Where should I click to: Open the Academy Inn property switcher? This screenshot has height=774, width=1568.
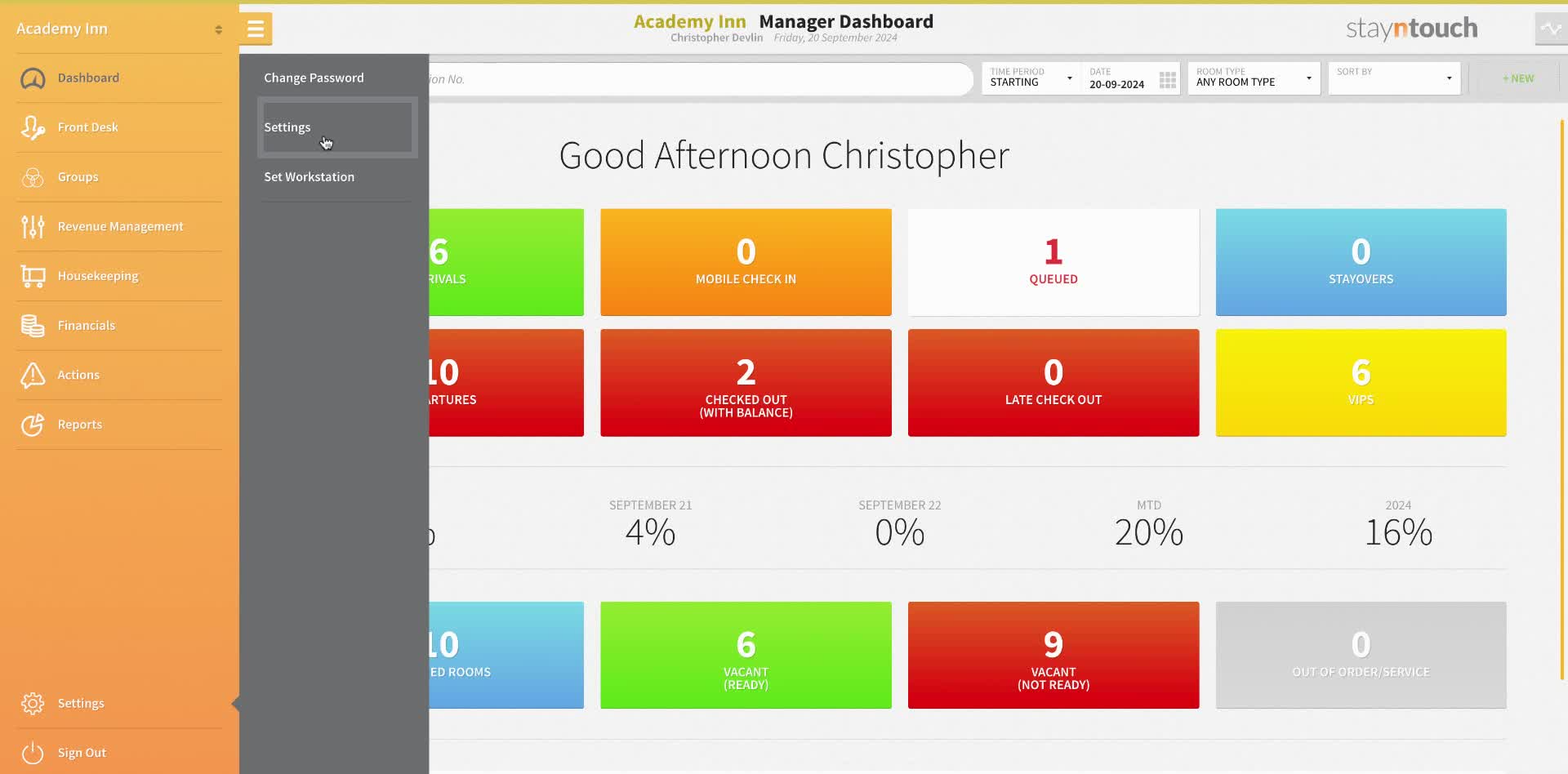pyautogui.click(x=119, y=29)
